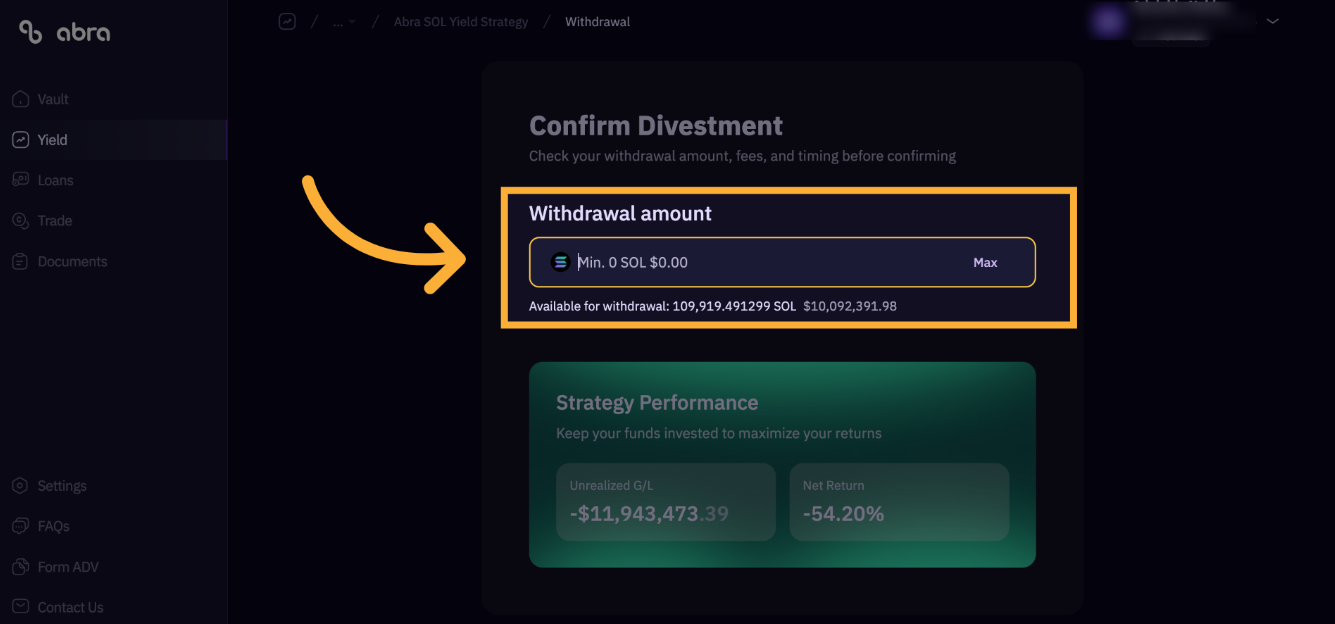Click the user avatar in header

1107,21
